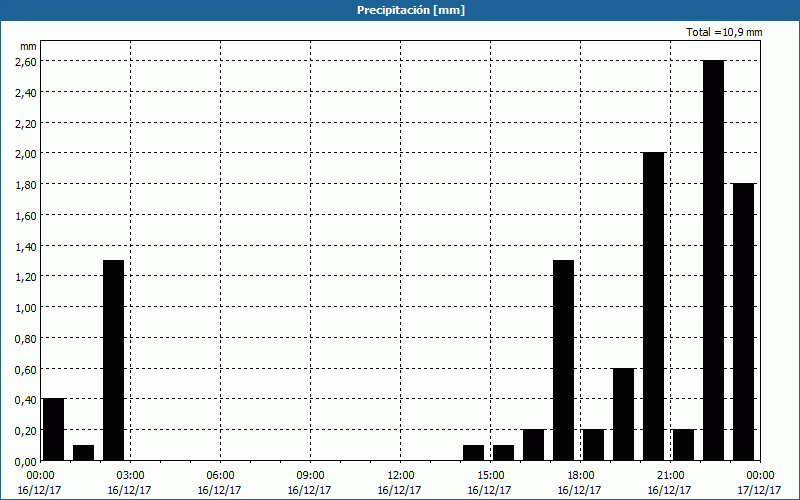800x500 pixels.
Task: Select the 0,00 y-axis value
Action: (26, 461)
